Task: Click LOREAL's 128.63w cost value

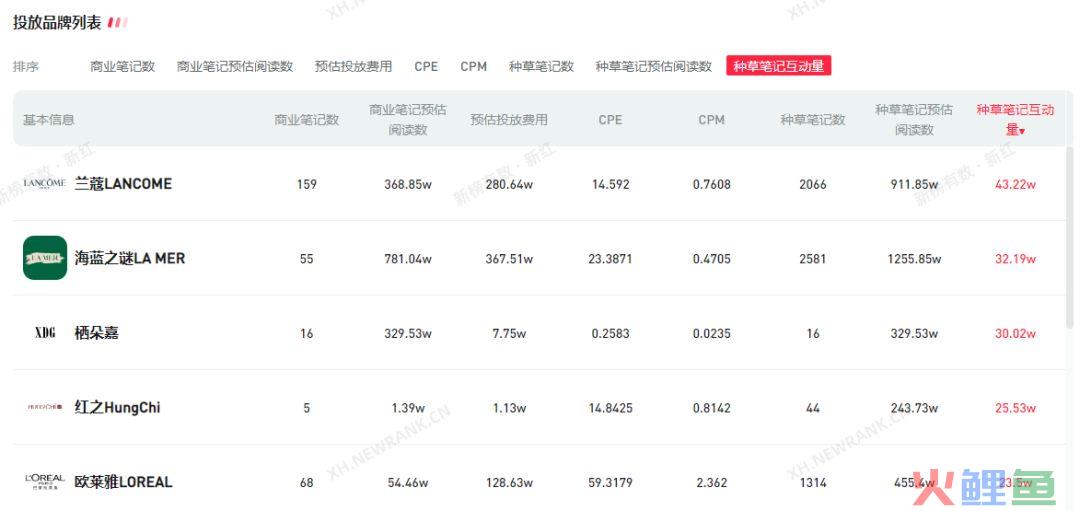Action: point(509,482)
